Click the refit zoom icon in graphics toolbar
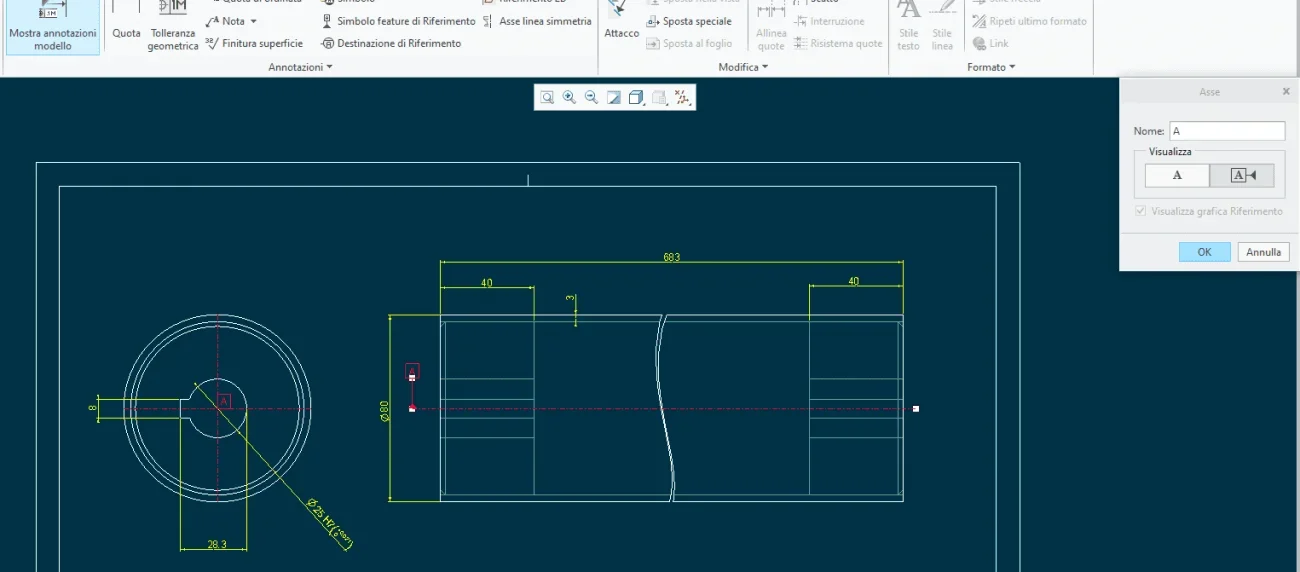Image resolution: width=1300 pixels, height=572 pixels. pos(547,97)
